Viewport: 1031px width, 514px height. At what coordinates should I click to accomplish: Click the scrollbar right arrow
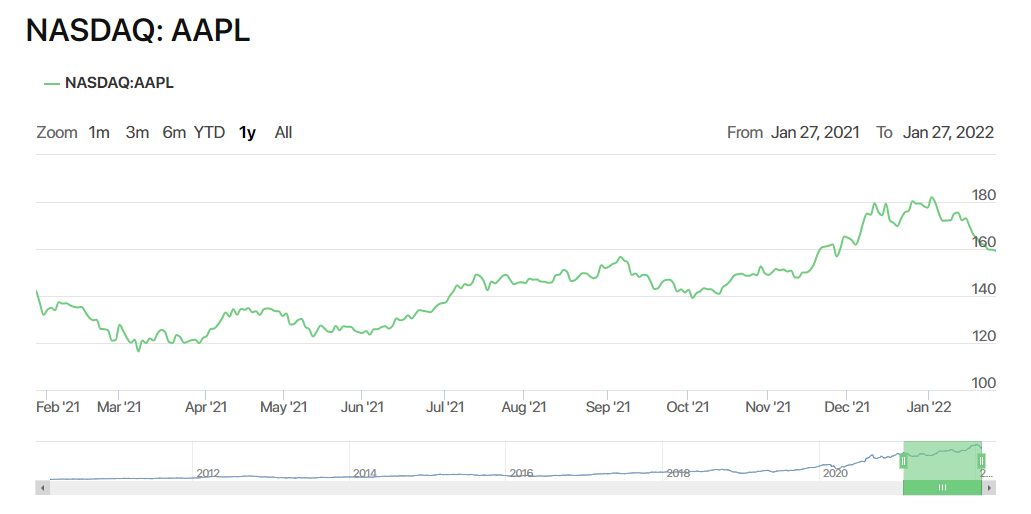[989, 488]
